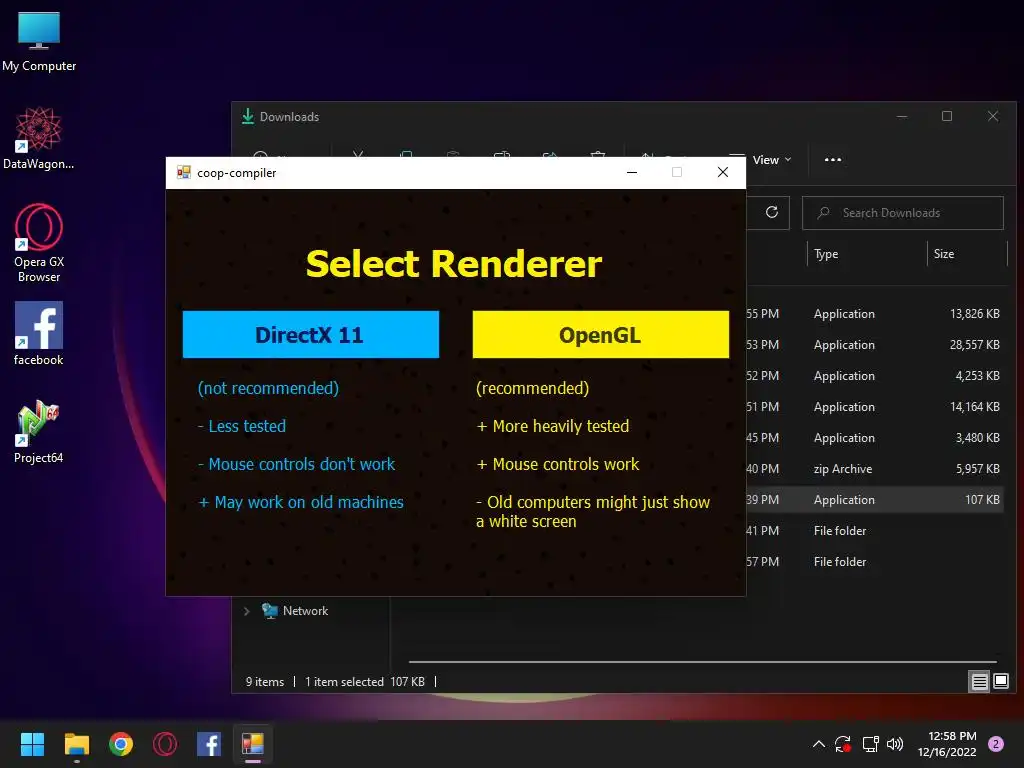Choose the OpenGL renderer button
This screenshot has height=768, width=1024.
coord(601,334)
